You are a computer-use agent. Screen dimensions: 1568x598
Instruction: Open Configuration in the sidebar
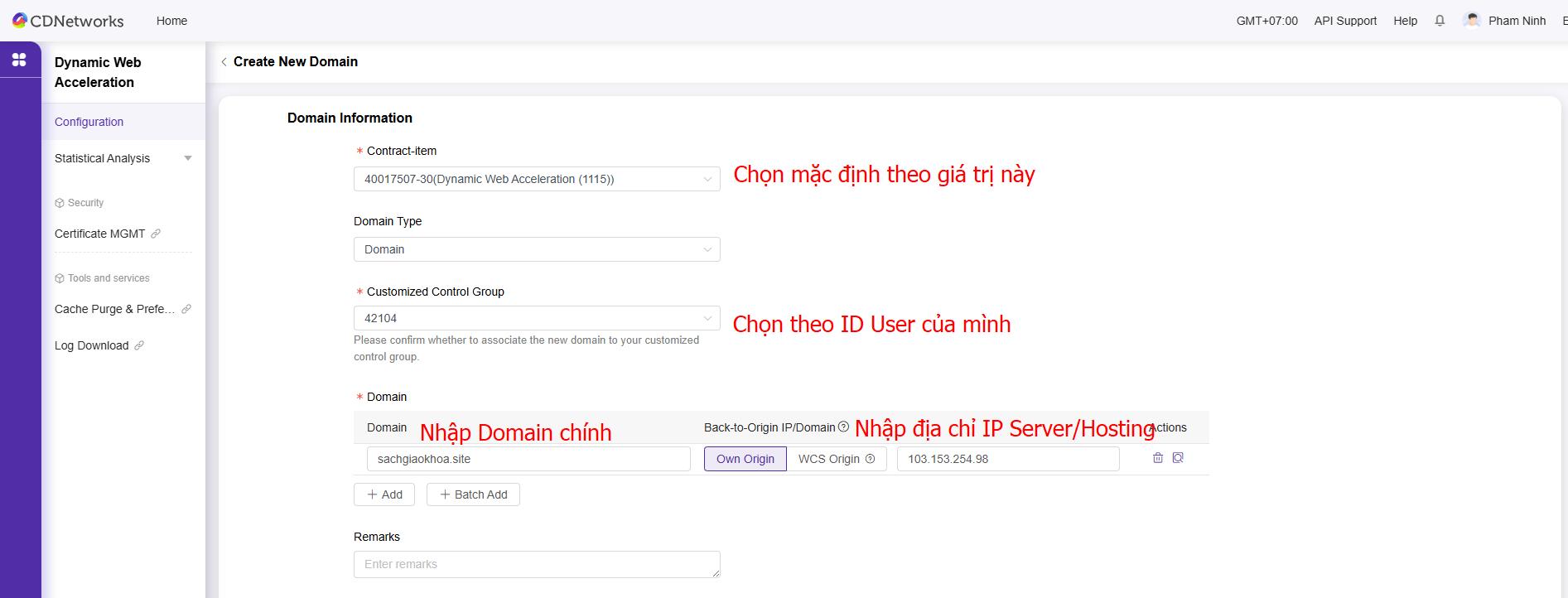[89, 122]
